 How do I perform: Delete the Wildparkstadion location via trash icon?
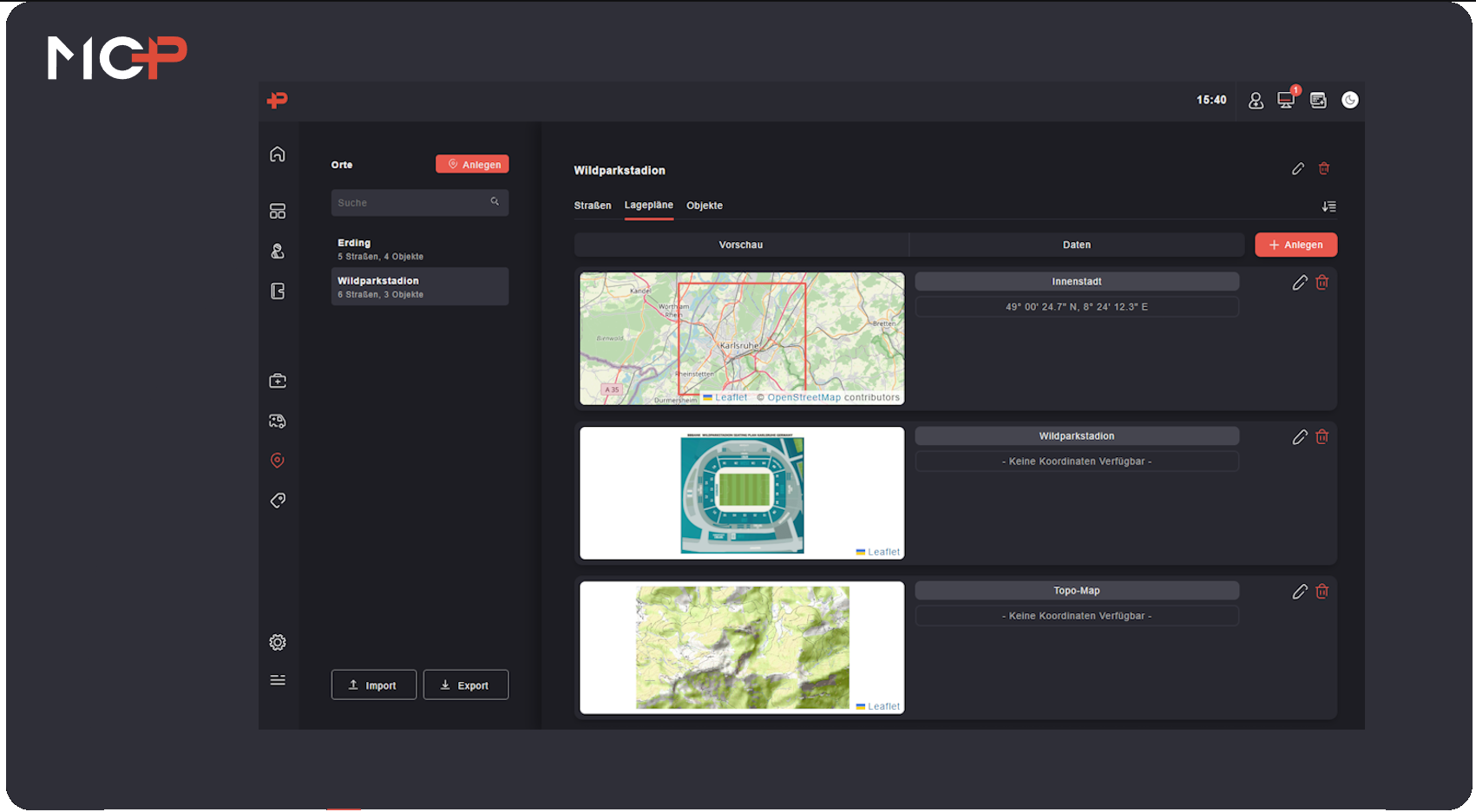[1324, 169]
